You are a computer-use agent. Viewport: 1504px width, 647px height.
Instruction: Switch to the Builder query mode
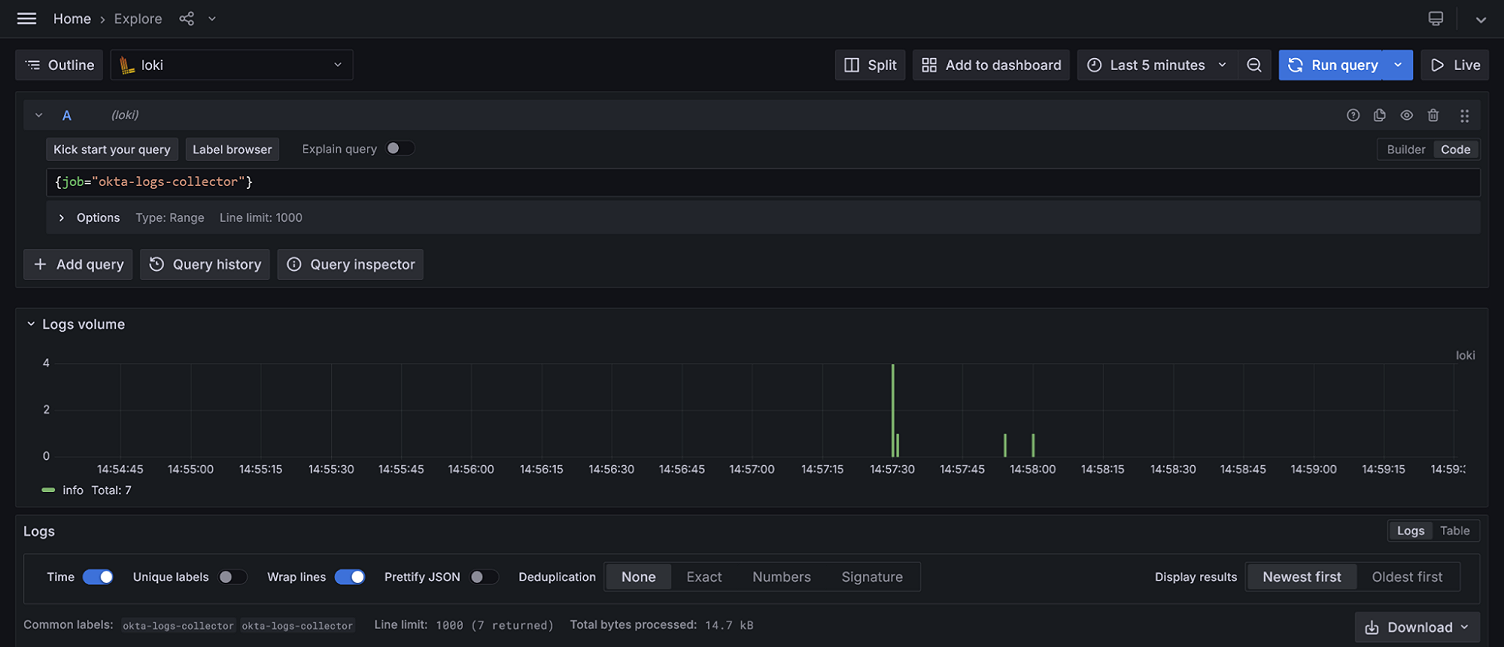coord(1406,149)
